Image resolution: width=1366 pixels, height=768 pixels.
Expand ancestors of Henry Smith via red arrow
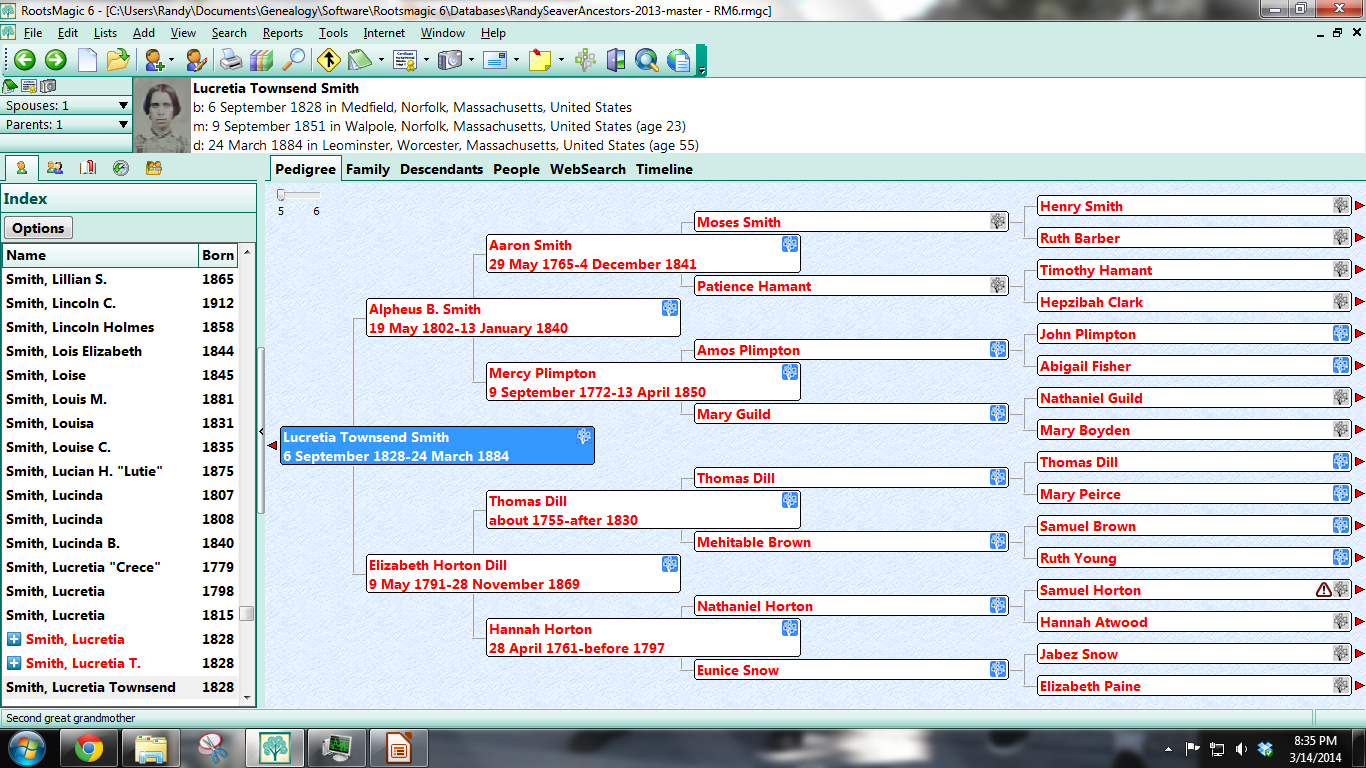[x=1359, y=206]
